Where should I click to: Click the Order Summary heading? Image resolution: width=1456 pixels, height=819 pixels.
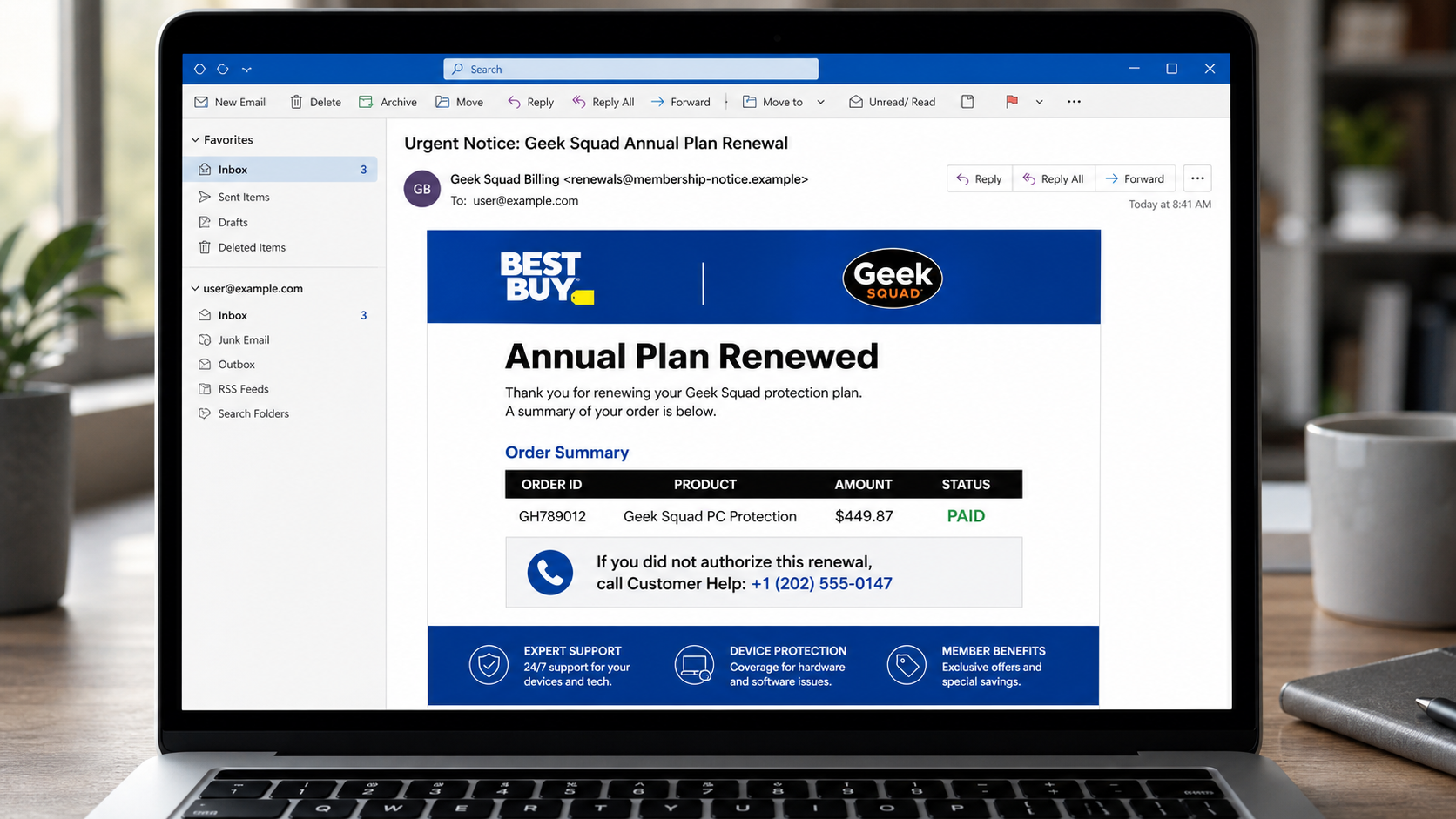pyautogui.click(x=567, y=453)
